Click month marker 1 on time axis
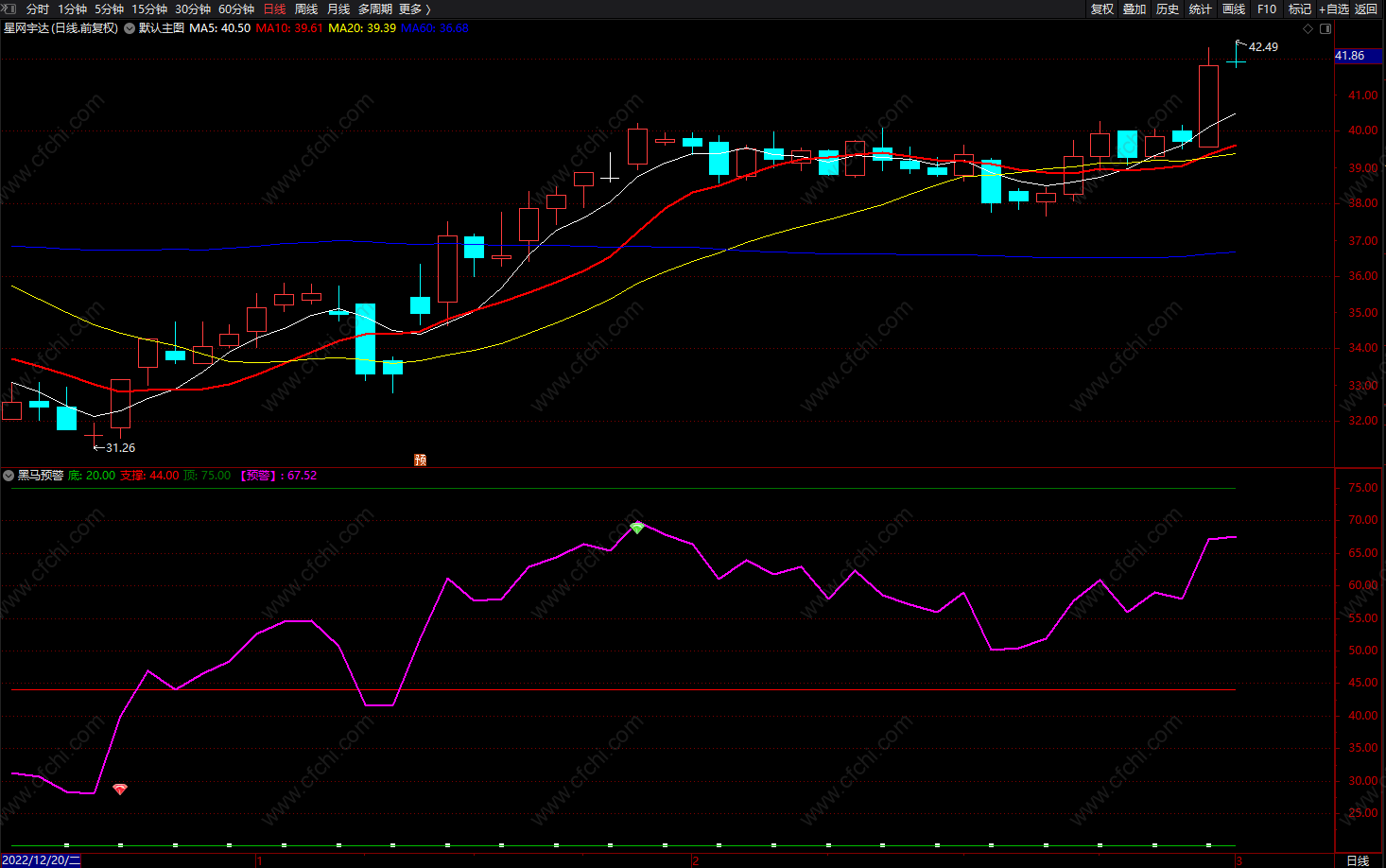Screen dimensions: 1386x868 (x=259, y=860)
